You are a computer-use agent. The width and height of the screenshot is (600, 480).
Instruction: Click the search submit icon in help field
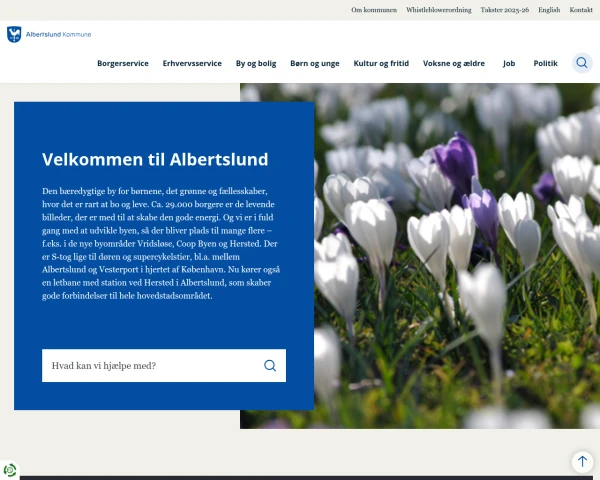click(270, 366)
